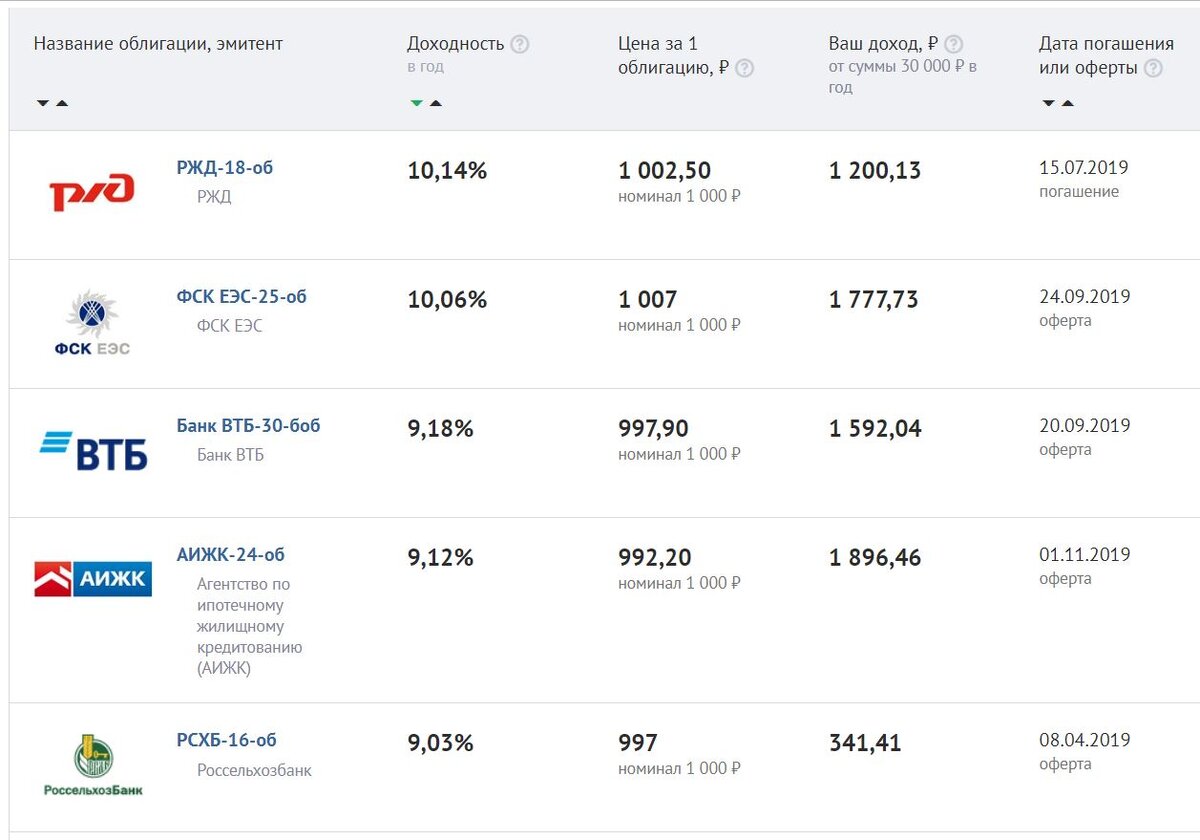Image resolution: width=1200 pixels, height=840 pixels.
Task: Click the date 08.04.2019
Action: click(x=1085, y=741)
